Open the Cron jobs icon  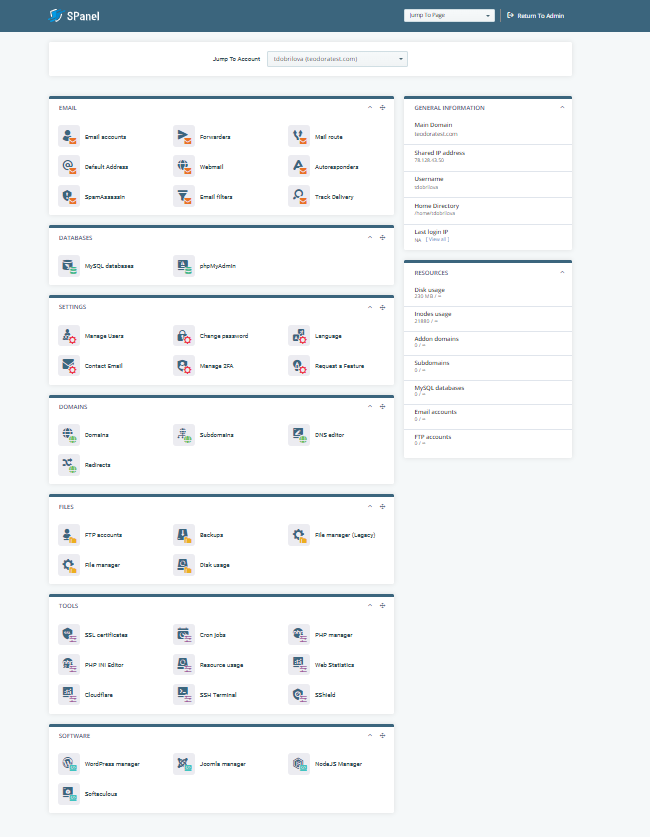coord(184,635)
